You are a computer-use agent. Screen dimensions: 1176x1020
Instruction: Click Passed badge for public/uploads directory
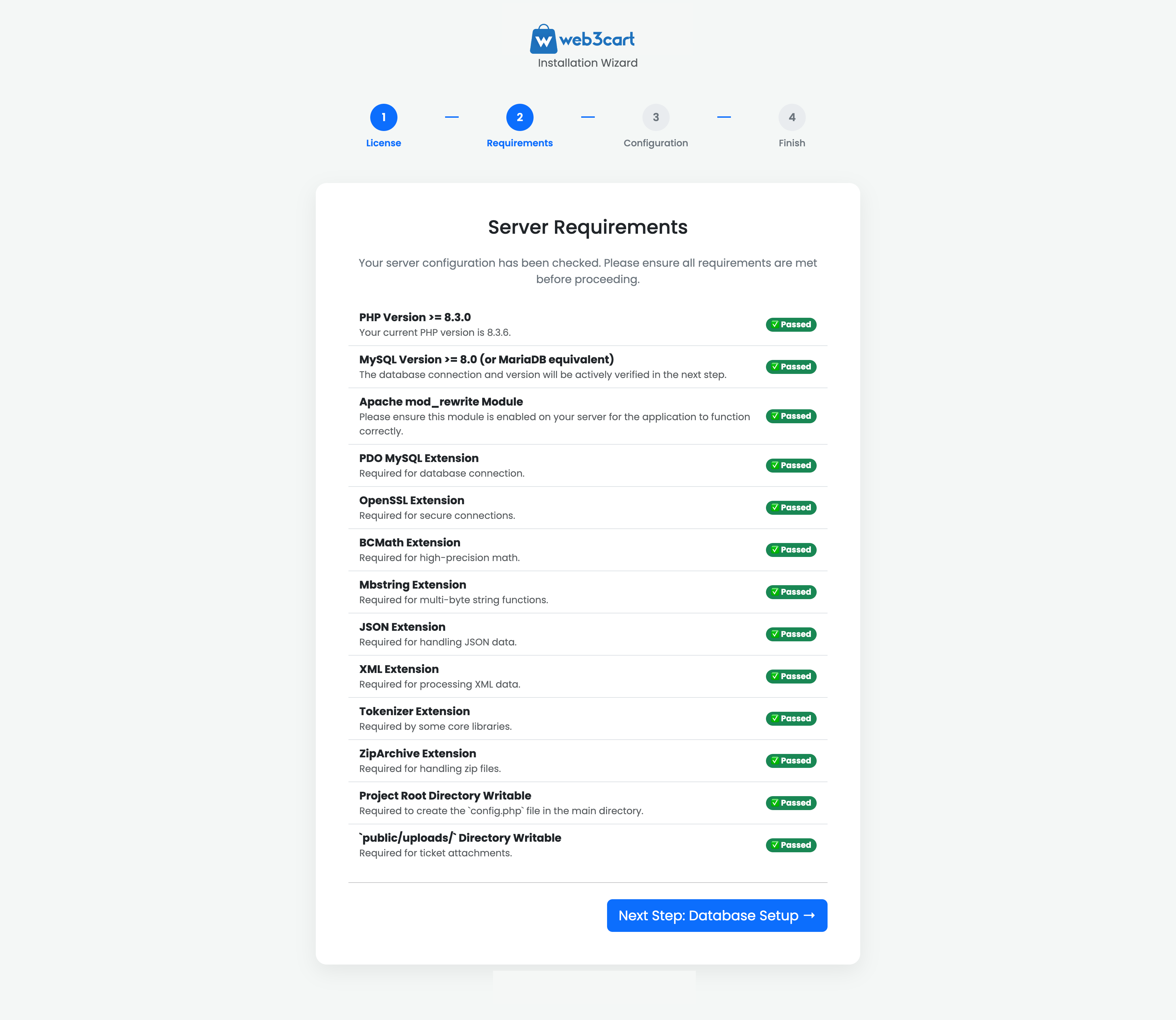click(791, 845)
